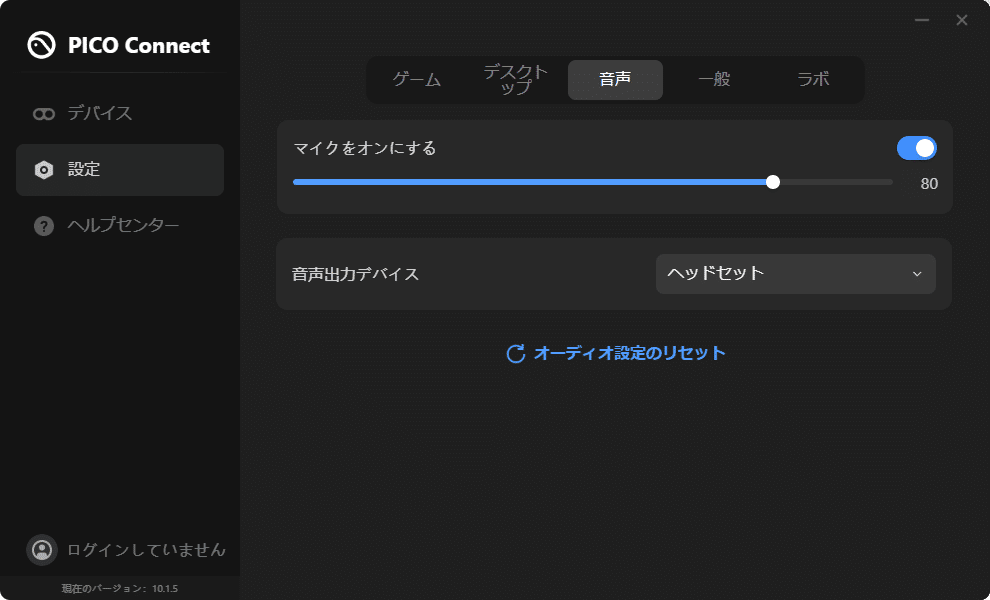The image size is (990, 600).
Task: Click the PICO Connect title text
Action: 138,45
